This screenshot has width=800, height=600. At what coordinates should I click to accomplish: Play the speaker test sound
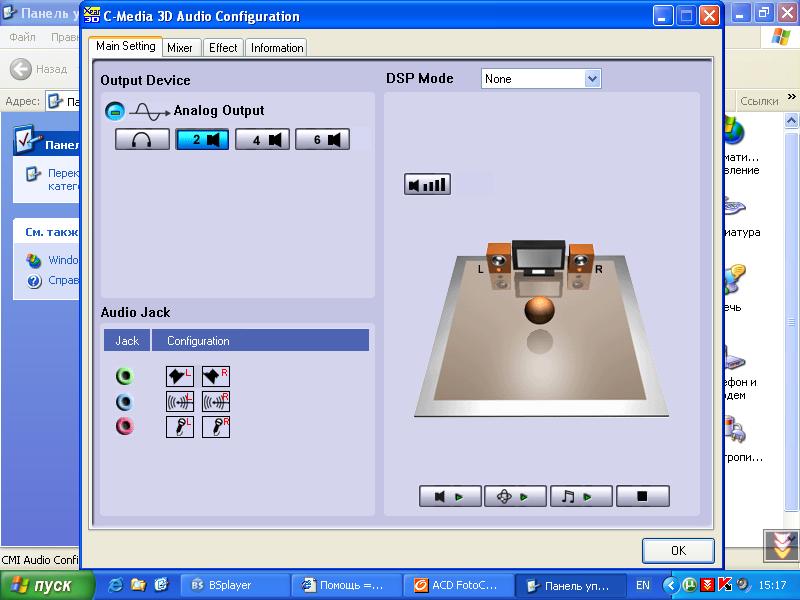point(450,496)
